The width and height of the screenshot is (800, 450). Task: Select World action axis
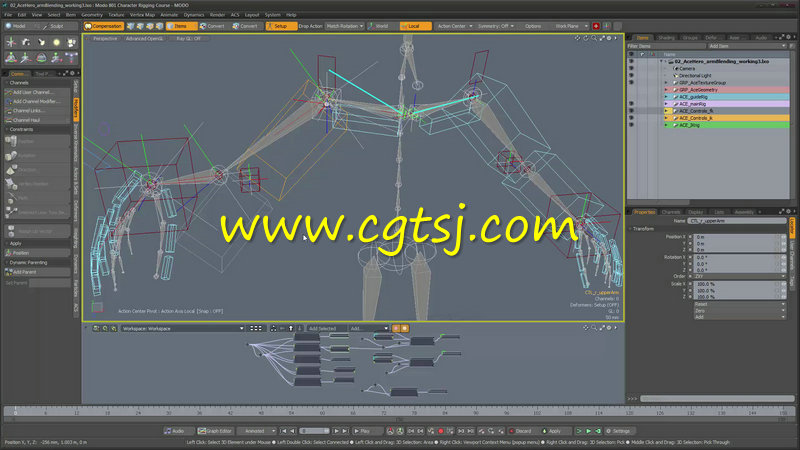point(382,26)
